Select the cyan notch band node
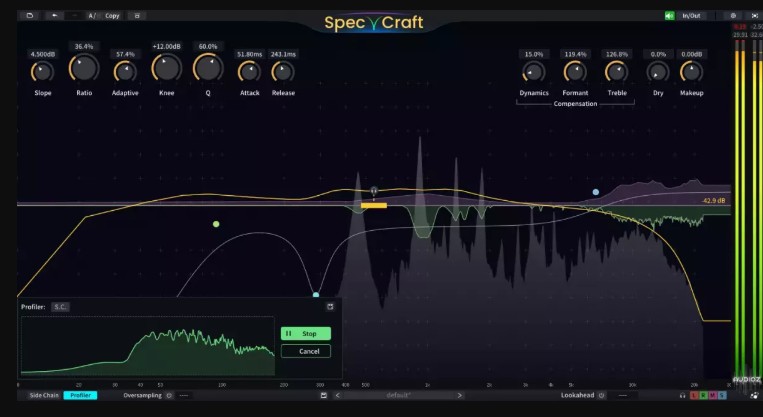Viewport: 763px width, 417px height. tap(316, 295)
